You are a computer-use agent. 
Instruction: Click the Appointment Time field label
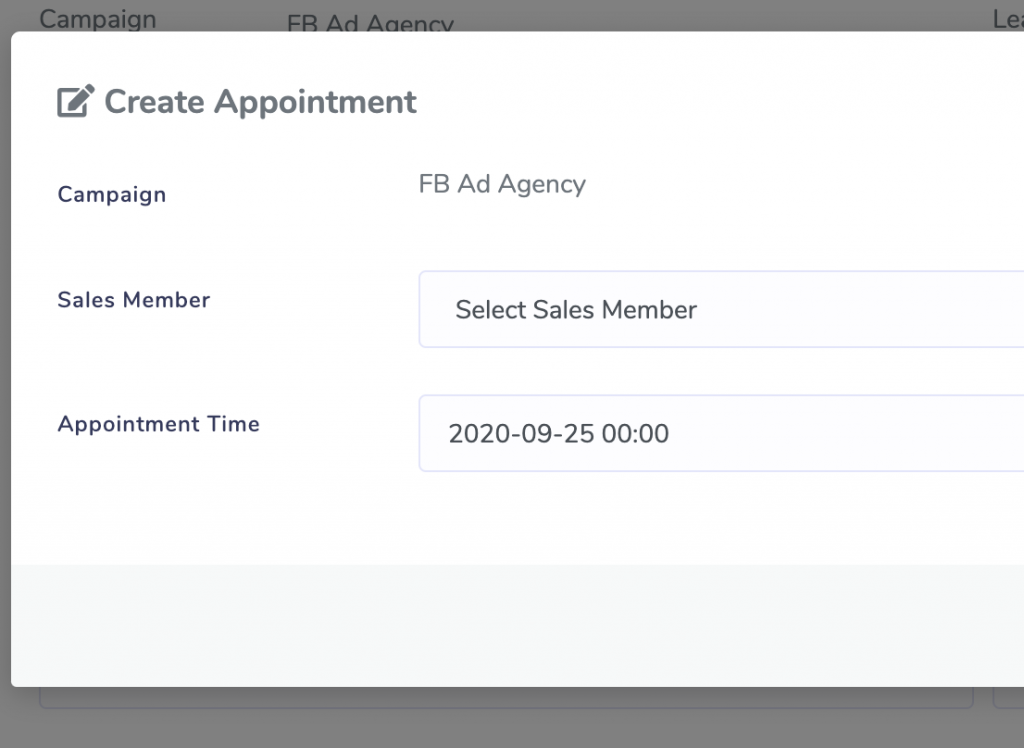pyautogui.click(x=159, y=424)
